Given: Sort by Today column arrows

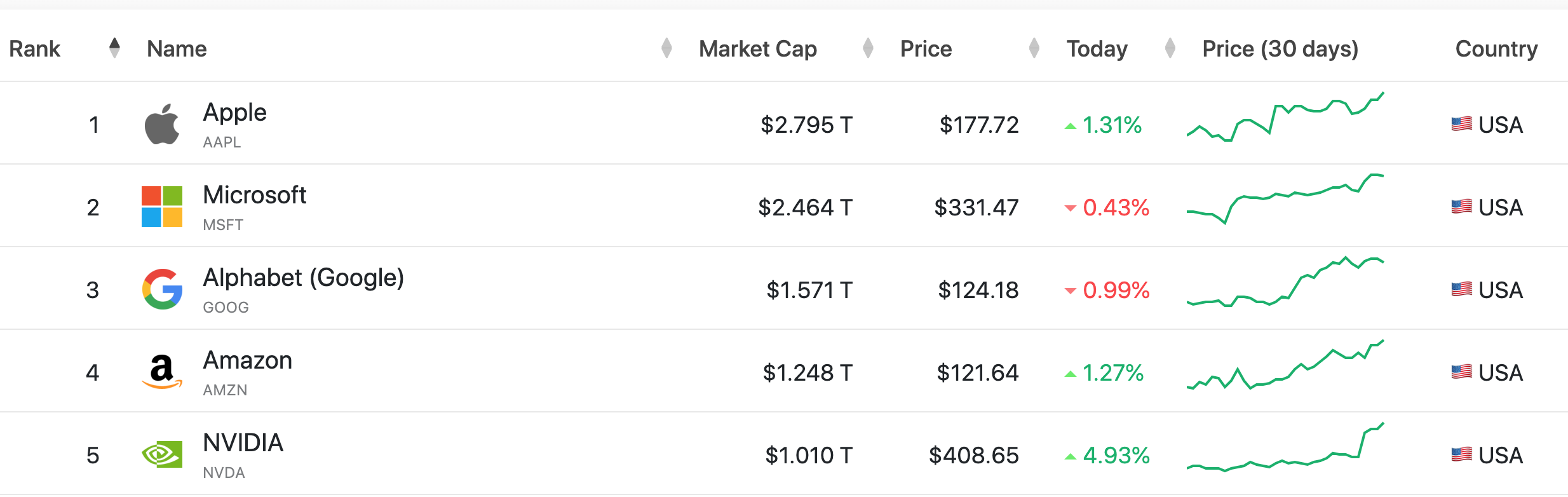Looking at the screenshot, I should [1170, 48].
